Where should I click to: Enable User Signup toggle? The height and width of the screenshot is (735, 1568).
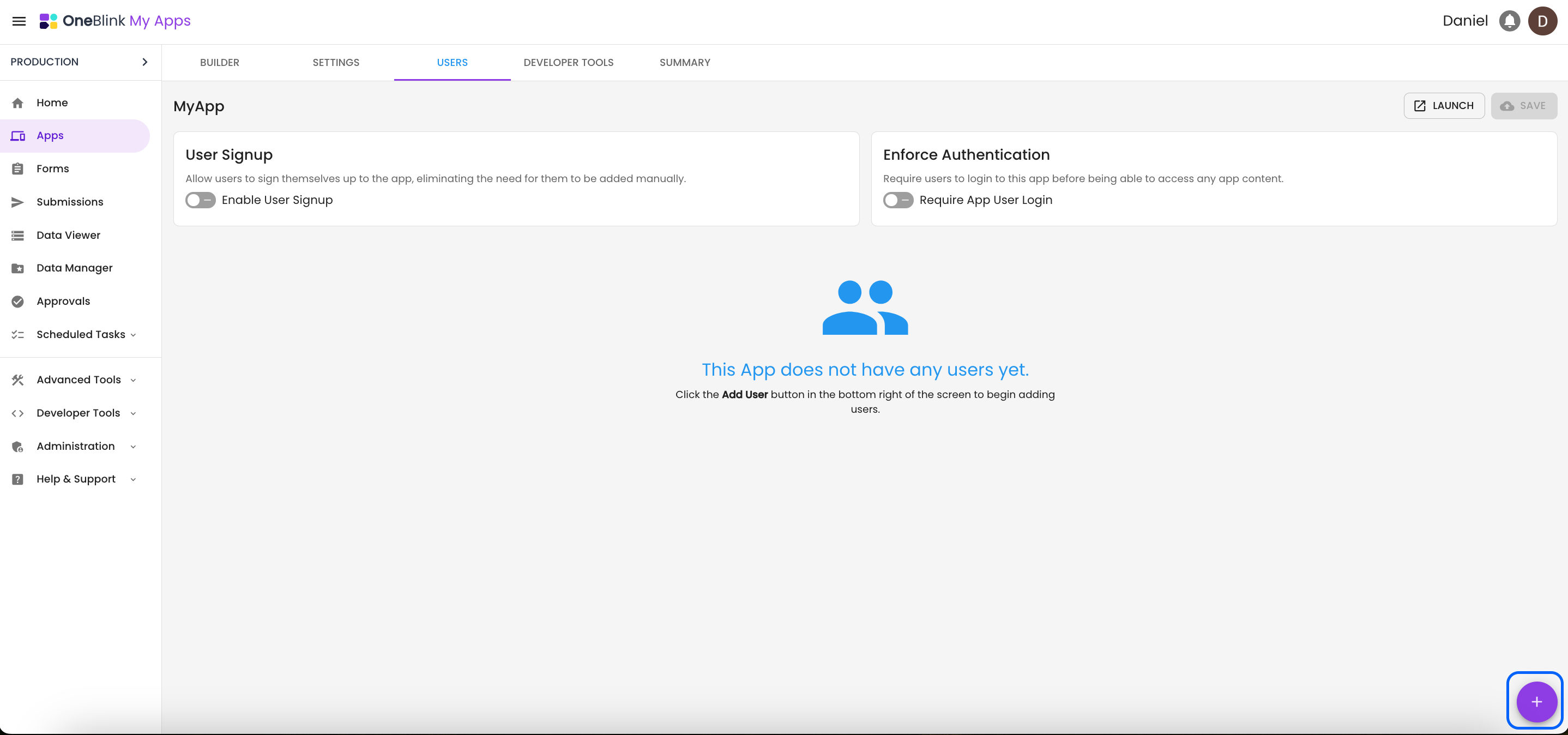[x=200, y=200]
